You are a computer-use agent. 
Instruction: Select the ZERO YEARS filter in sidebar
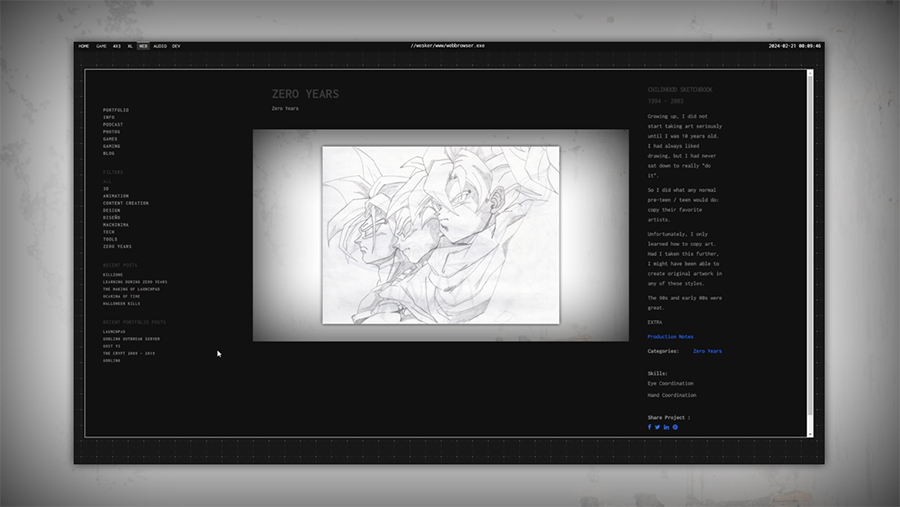(x=117, y=246)
